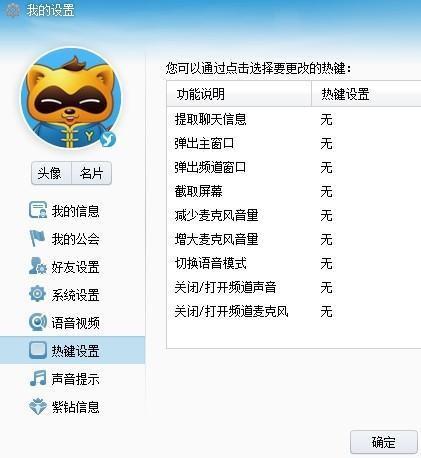Switch to the 头像 tab
The image size is (421, 458).
tap(51, 173)
